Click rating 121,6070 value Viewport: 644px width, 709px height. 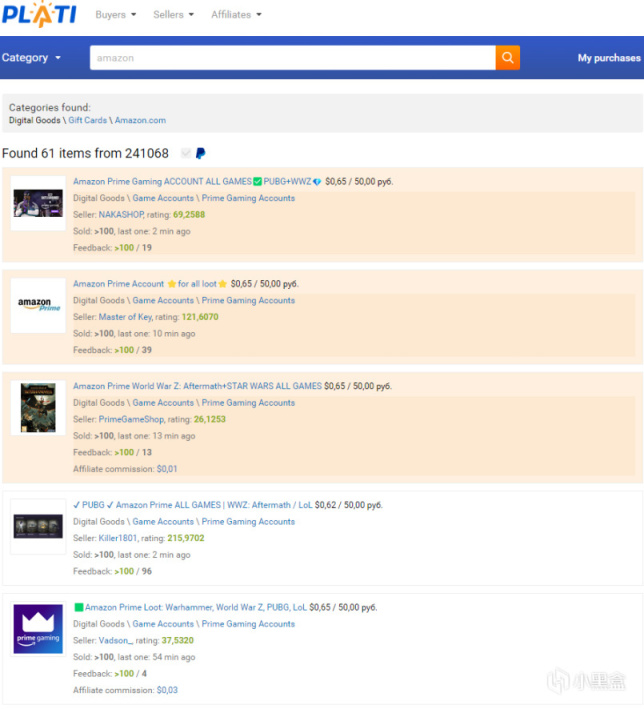(200, 317)
